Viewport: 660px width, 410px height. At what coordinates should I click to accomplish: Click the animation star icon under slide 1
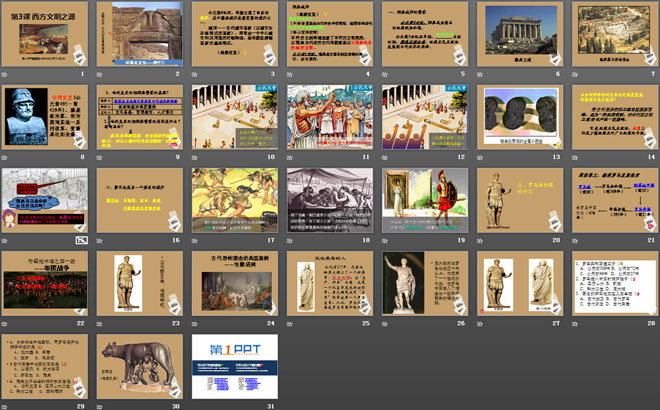click(5, 74)
